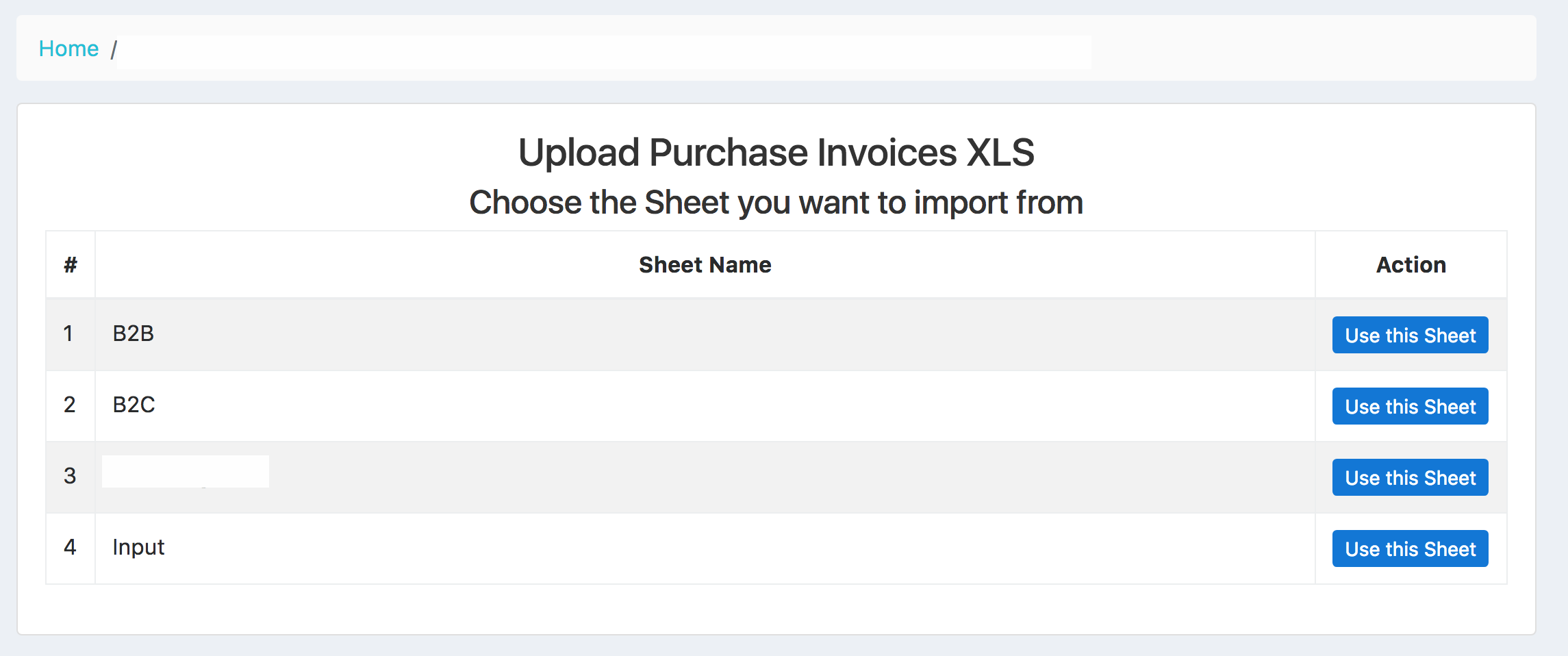Select the B2B sheet name cell

(x=133, y=335)
